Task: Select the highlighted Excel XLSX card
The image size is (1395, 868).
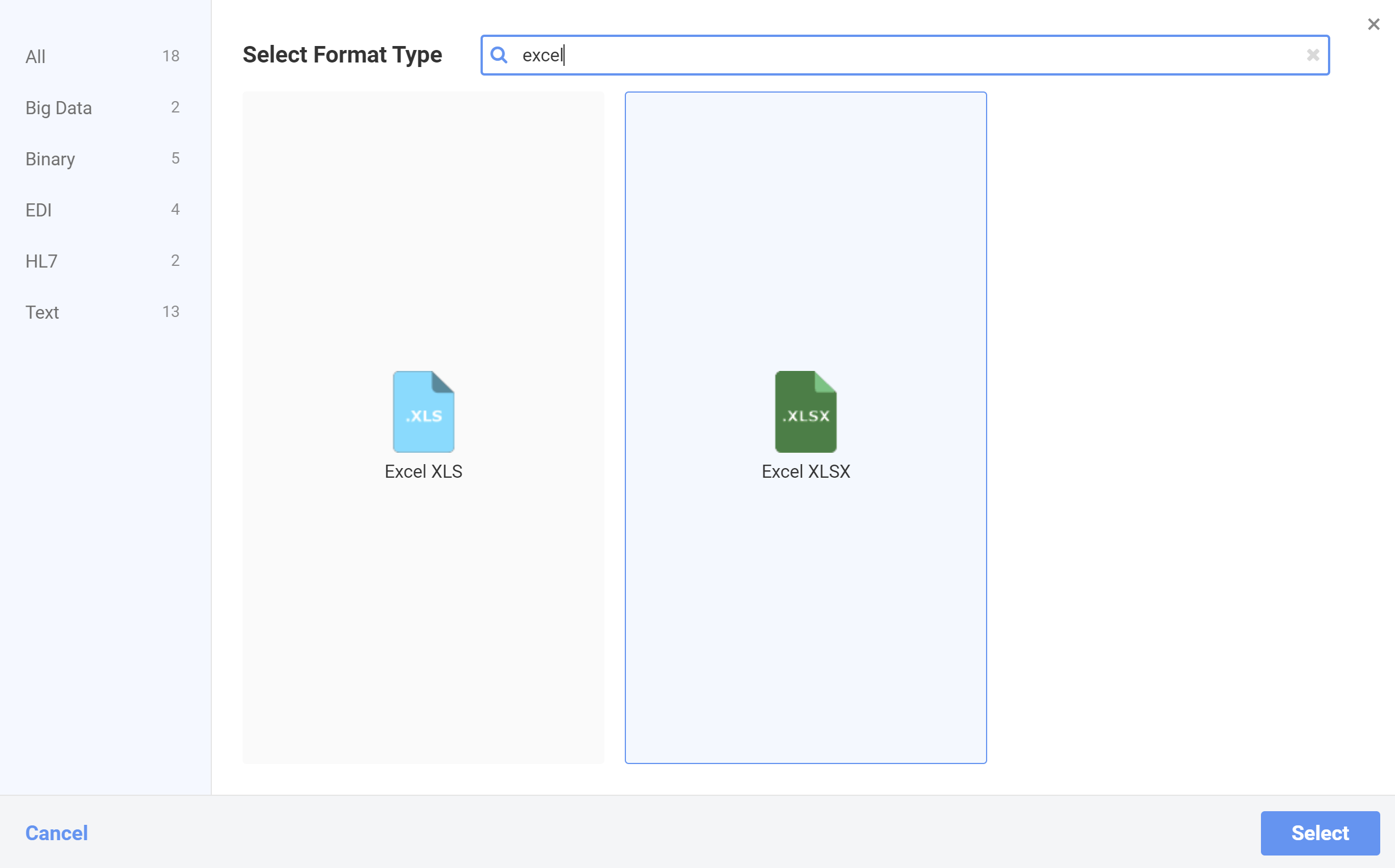Action: pos(805,229)
